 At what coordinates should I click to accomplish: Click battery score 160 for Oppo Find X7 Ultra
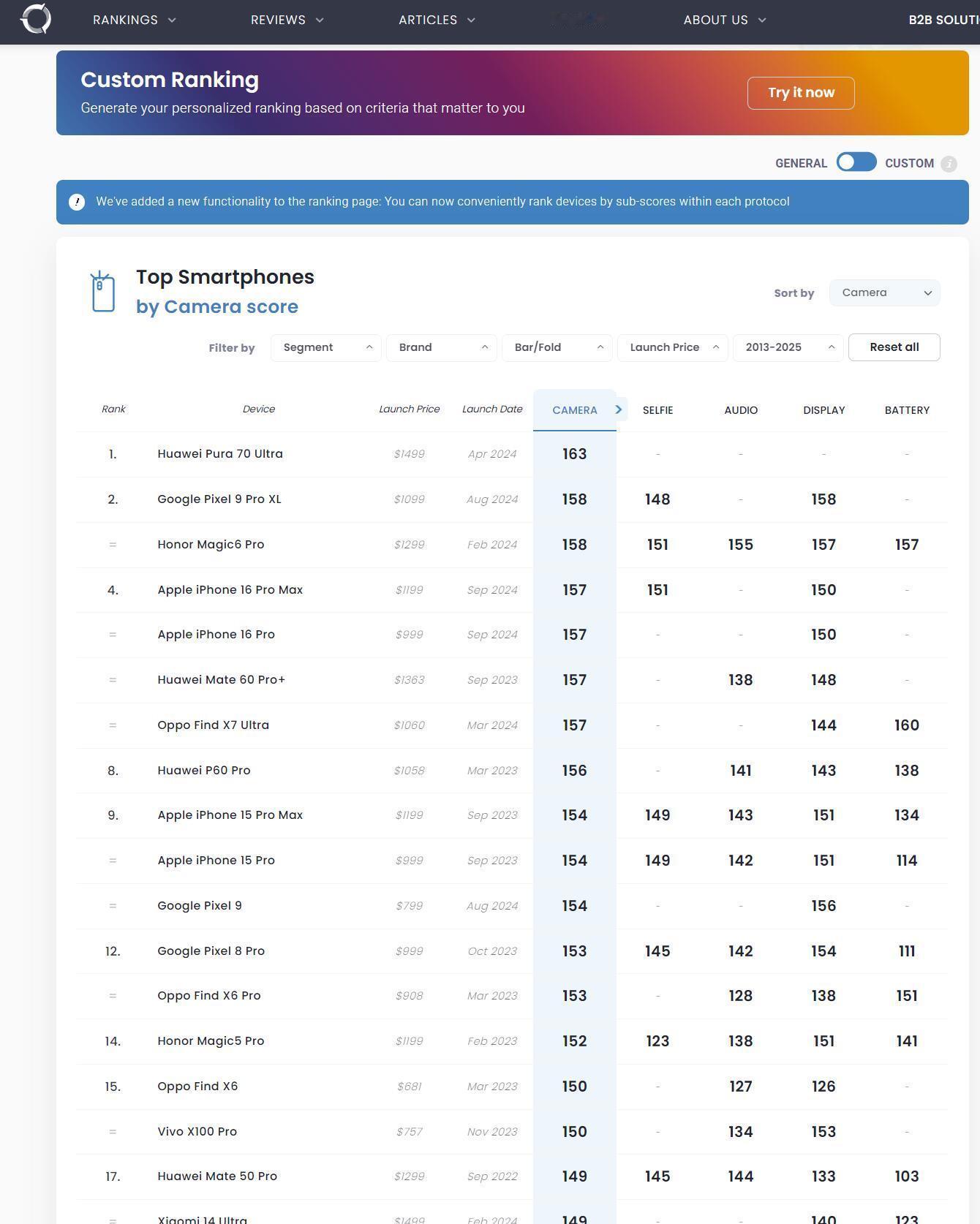[907, 725]
